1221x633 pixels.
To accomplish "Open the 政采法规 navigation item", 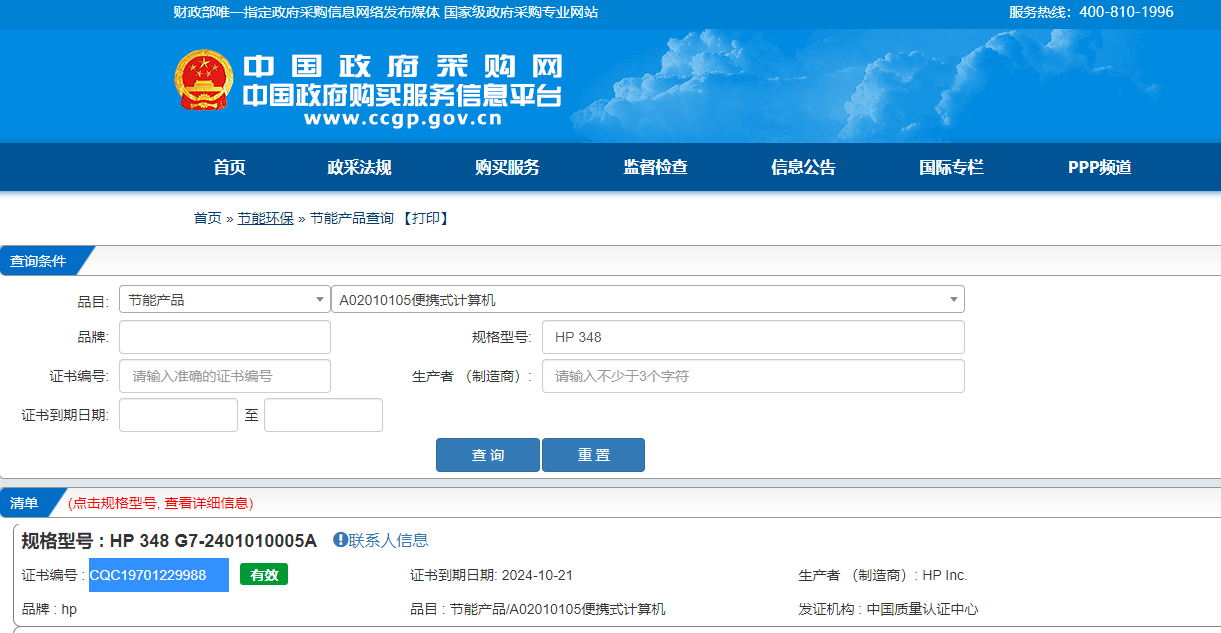I will click(359, 168).
